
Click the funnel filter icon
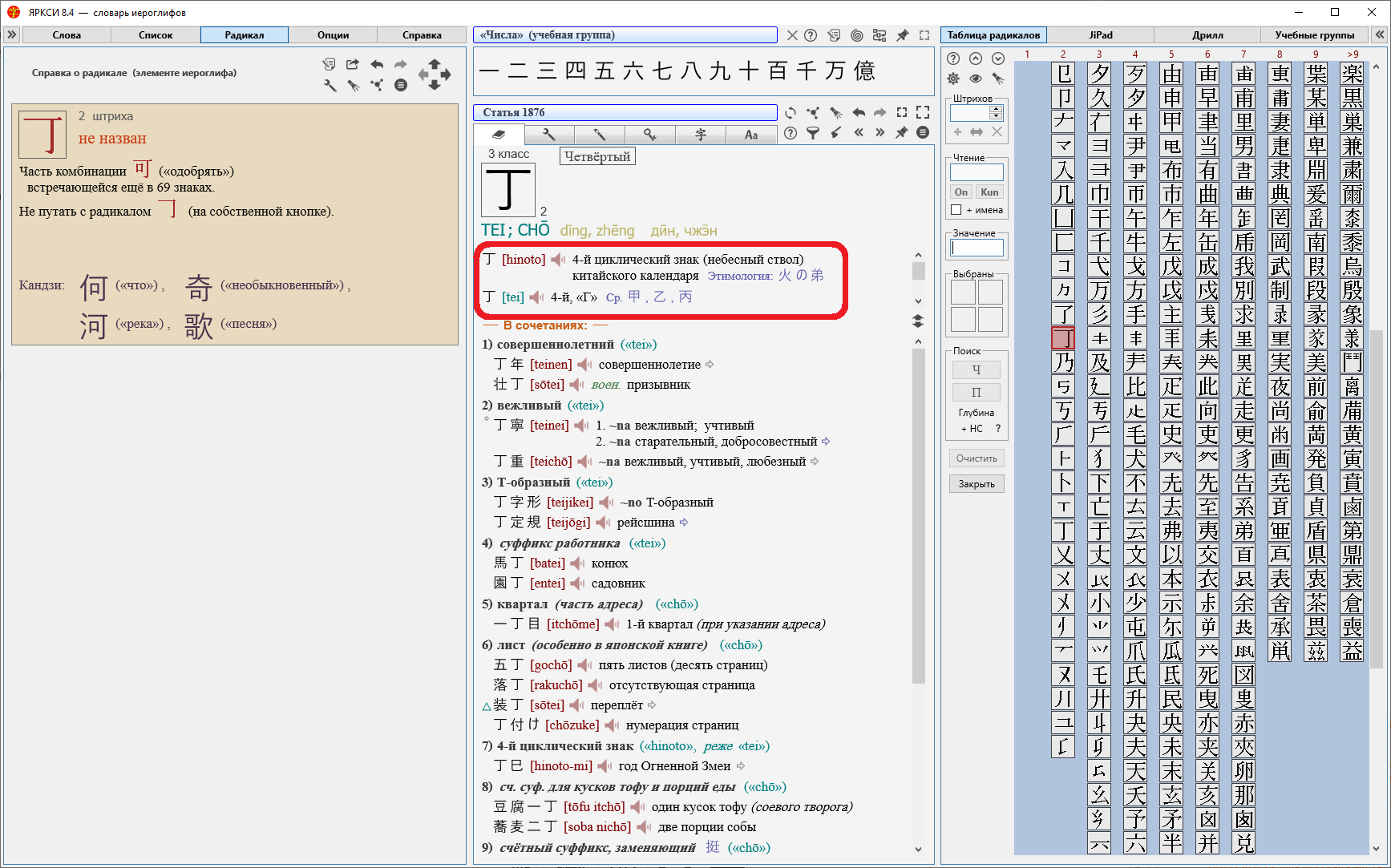click(813, 133)
